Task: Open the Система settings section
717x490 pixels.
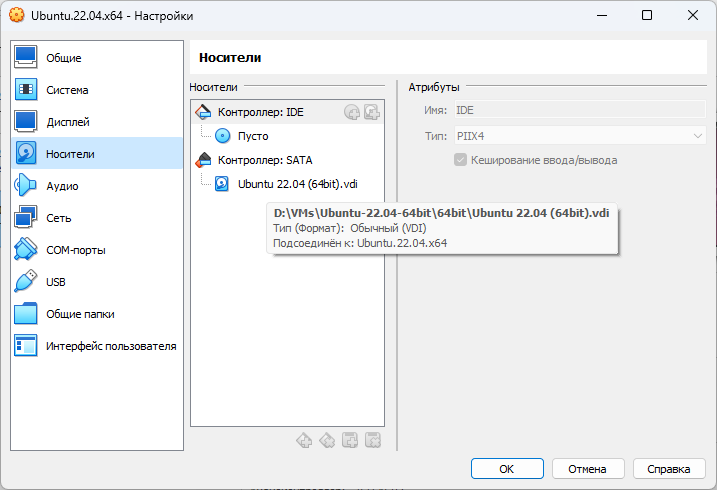Action: coord(67,90)
